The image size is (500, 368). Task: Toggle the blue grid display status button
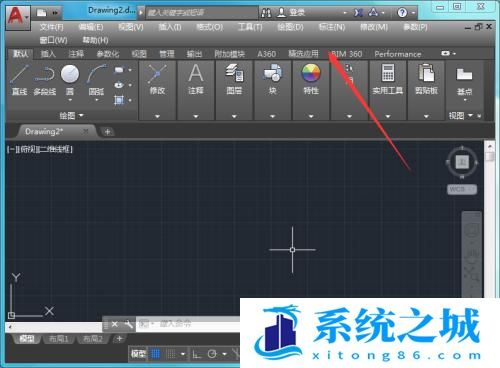pyautogui.click(x=155, y=354)
